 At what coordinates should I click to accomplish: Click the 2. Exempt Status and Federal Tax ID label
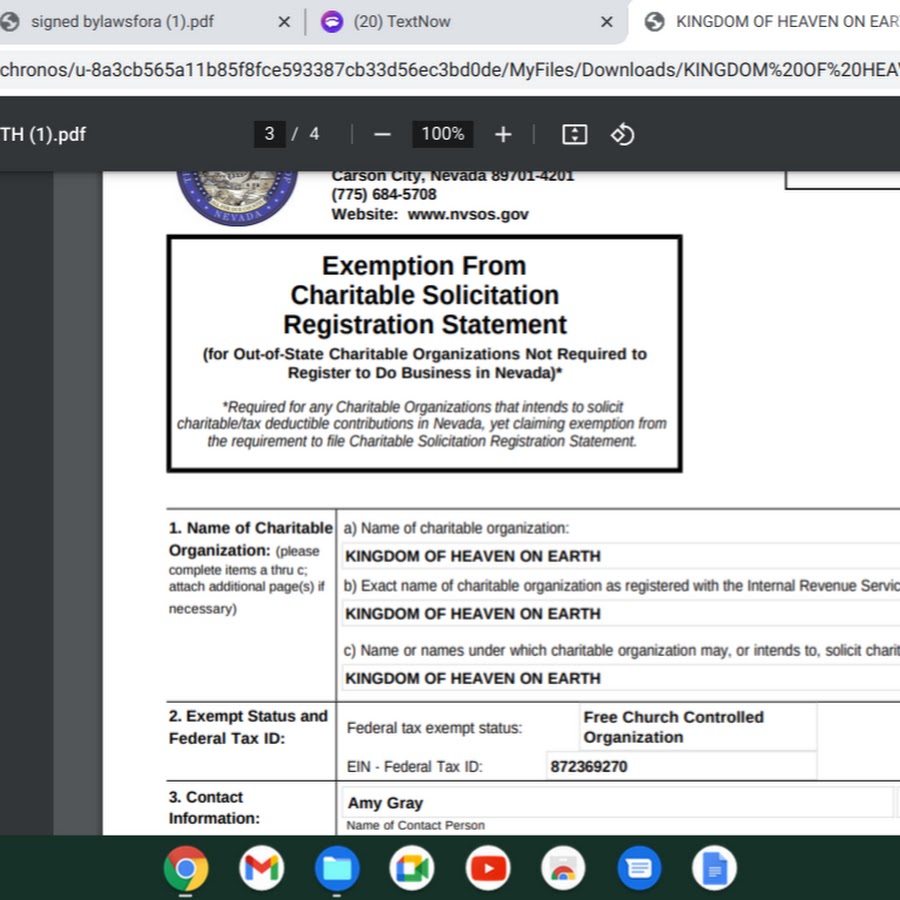tap(248, 727)
